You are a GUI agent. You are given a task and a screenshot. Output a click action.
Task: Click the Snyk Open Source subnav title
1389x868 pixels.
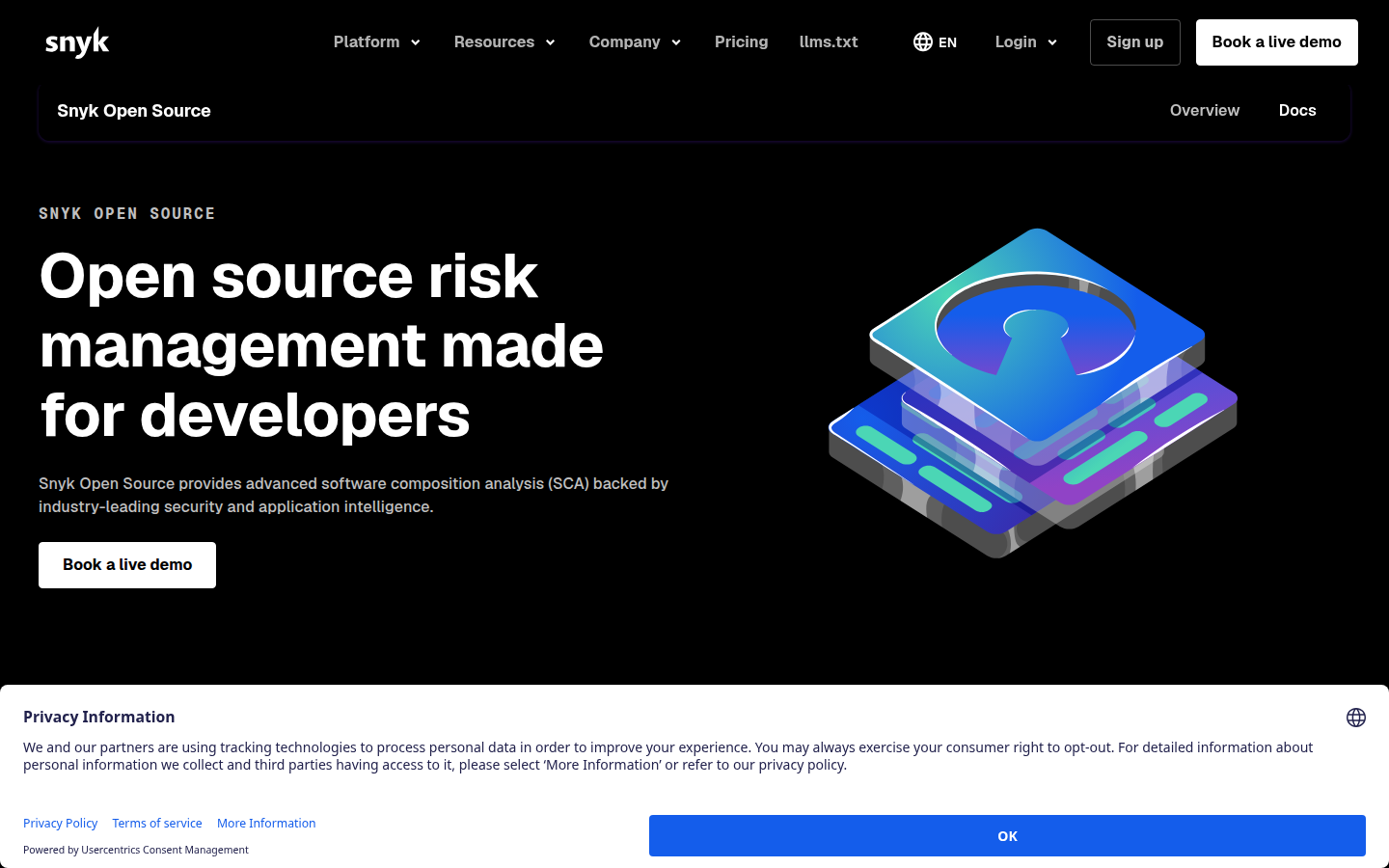[134, 111]
